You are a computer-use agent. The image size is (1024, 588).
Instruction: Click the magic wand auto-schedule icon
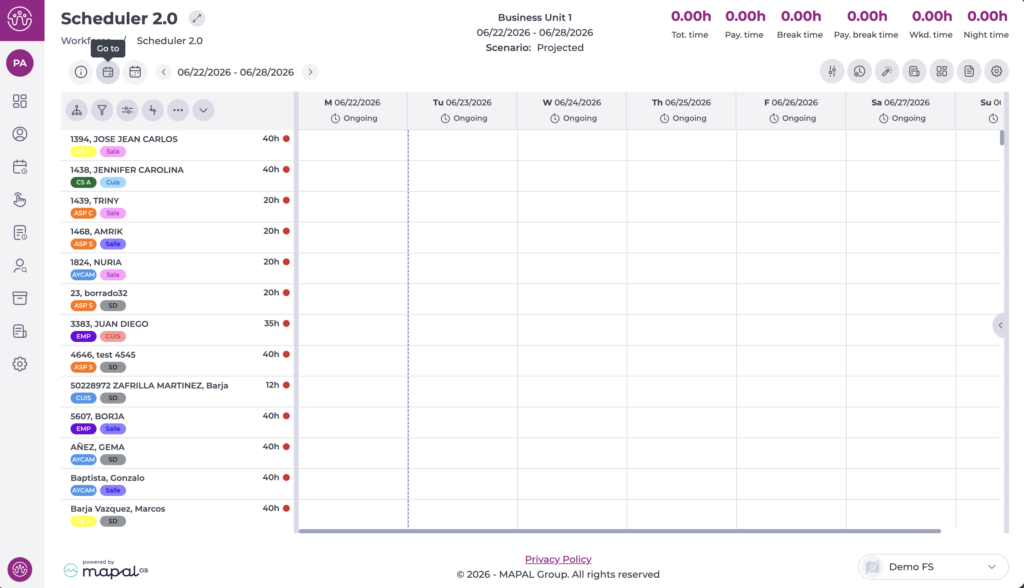click(887, 72)
